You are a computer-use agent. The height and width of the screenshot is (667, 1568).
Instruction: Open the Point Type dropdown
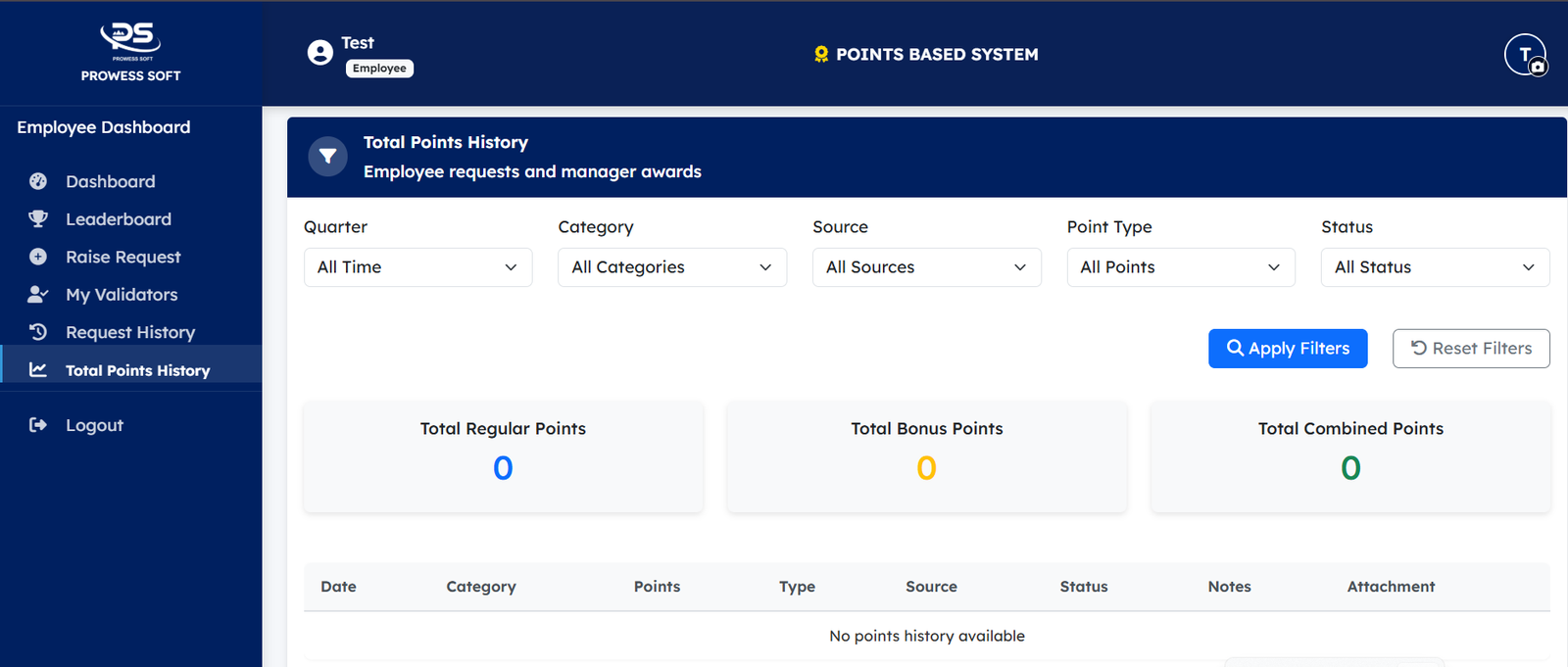(1180, 267)
